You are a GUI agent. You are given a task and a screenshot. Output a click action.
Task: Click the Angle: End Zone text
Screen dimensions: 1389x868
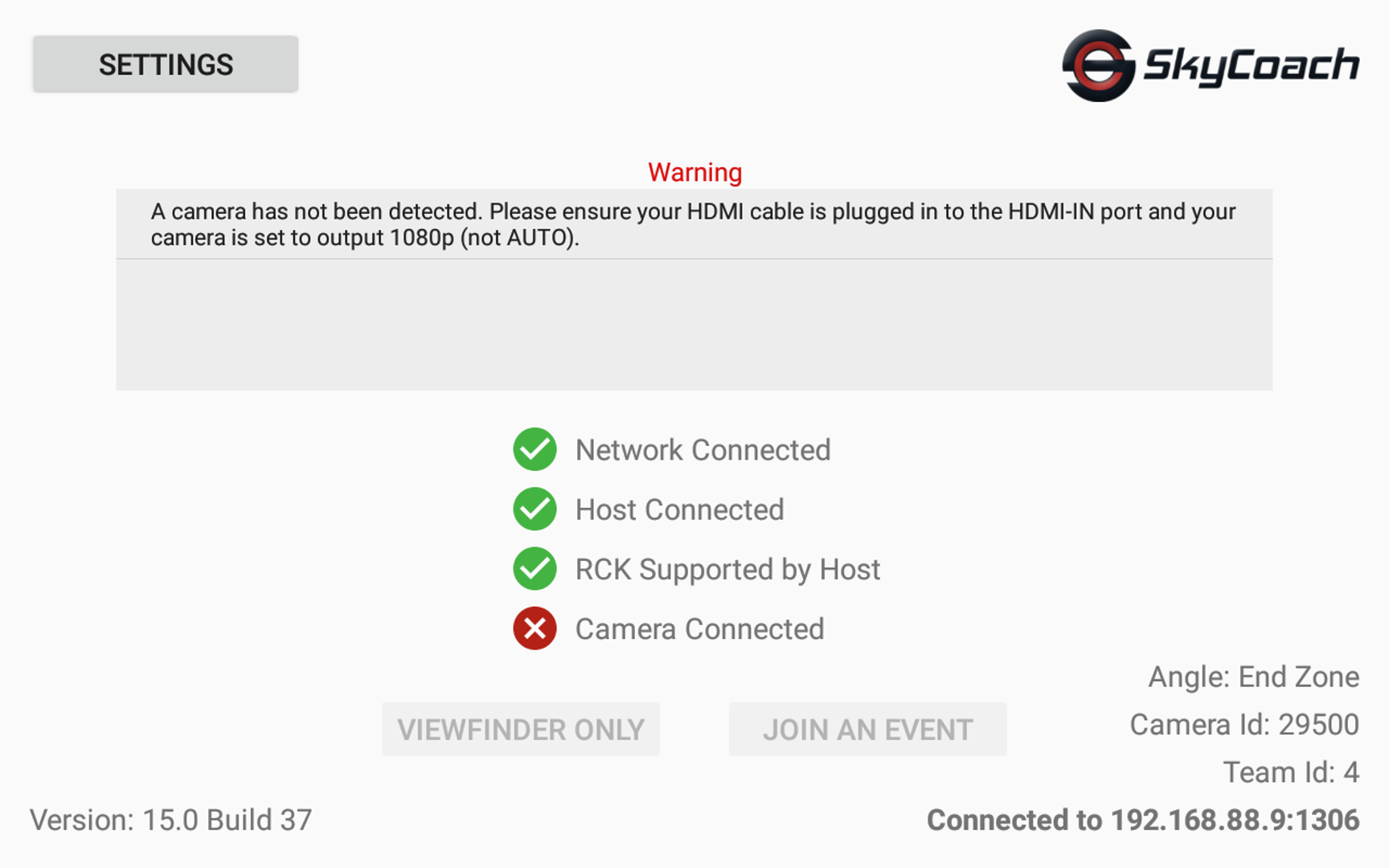point(1253,677)
